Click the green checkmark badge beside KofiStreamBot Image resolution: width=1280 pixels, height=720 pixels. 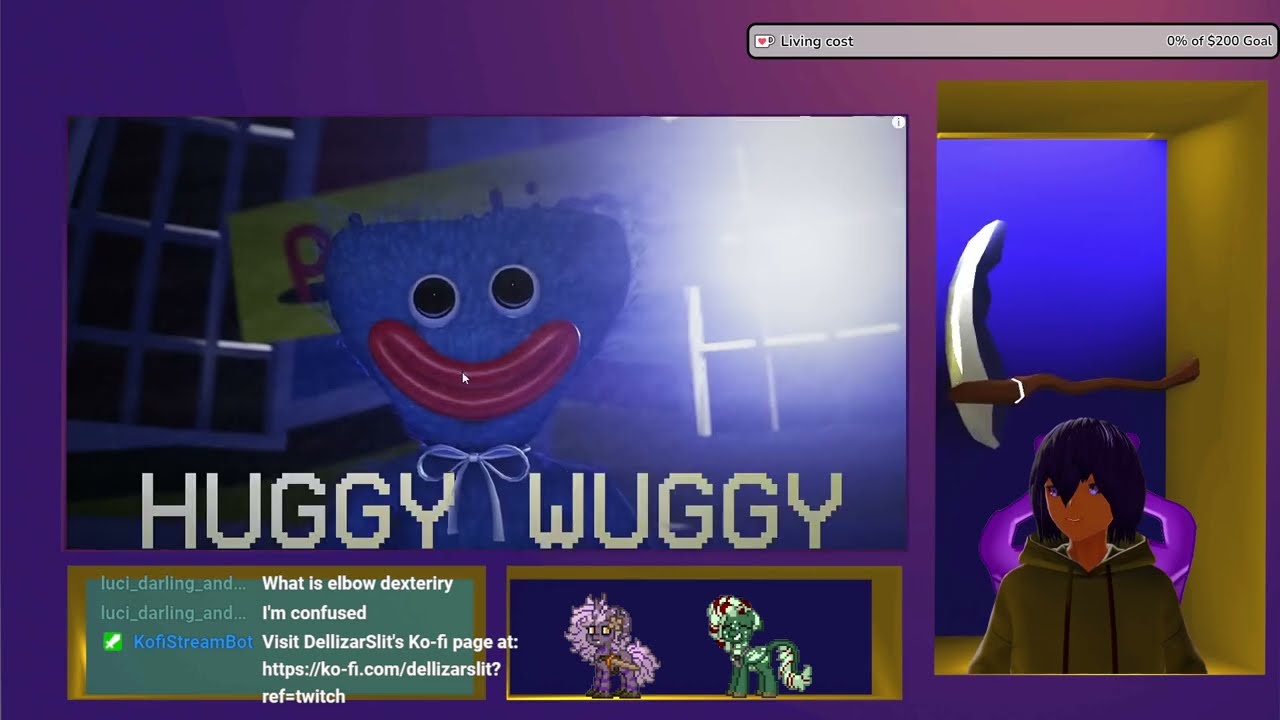(113, 642)
